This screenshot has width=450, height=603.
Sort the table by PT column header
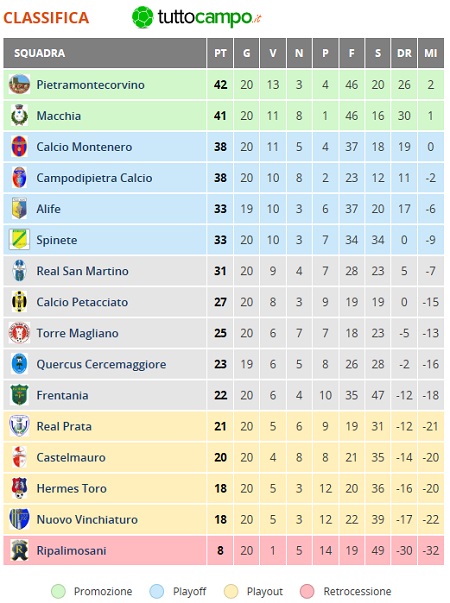(x=220, y=53)
